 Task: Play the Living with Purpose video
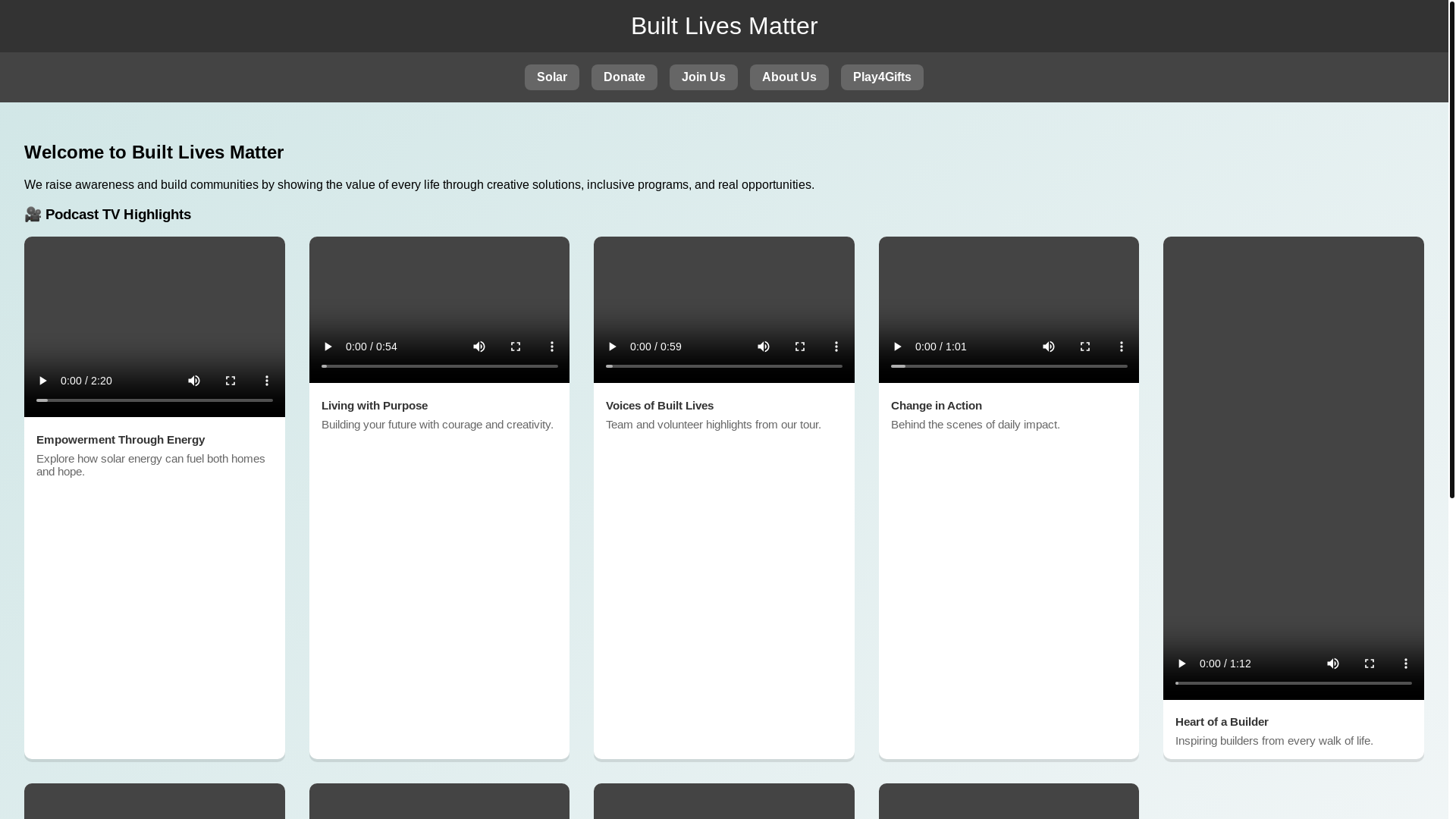click(x=328, y=347)
